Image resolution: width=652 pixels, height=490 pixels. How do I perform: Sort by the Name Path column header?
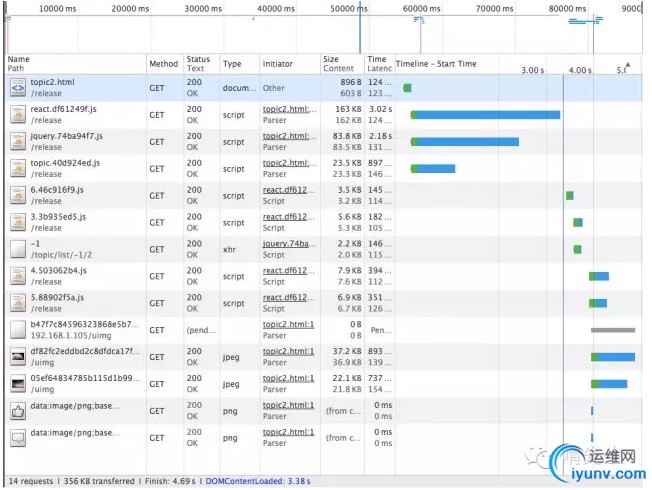point(76,64)
